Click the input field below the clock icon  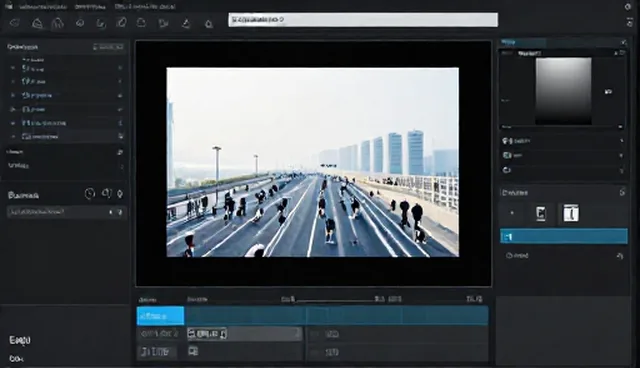[x=66, y=212]
